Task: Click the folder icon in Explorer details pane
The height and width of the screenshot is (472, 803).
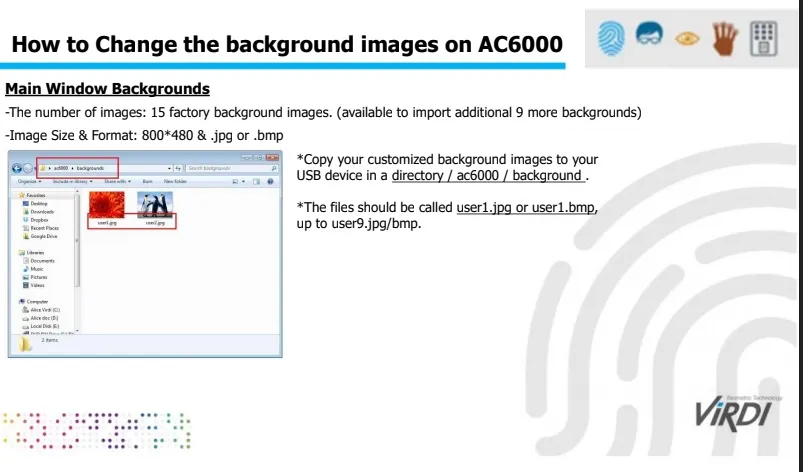Action: tap(25, 344)
